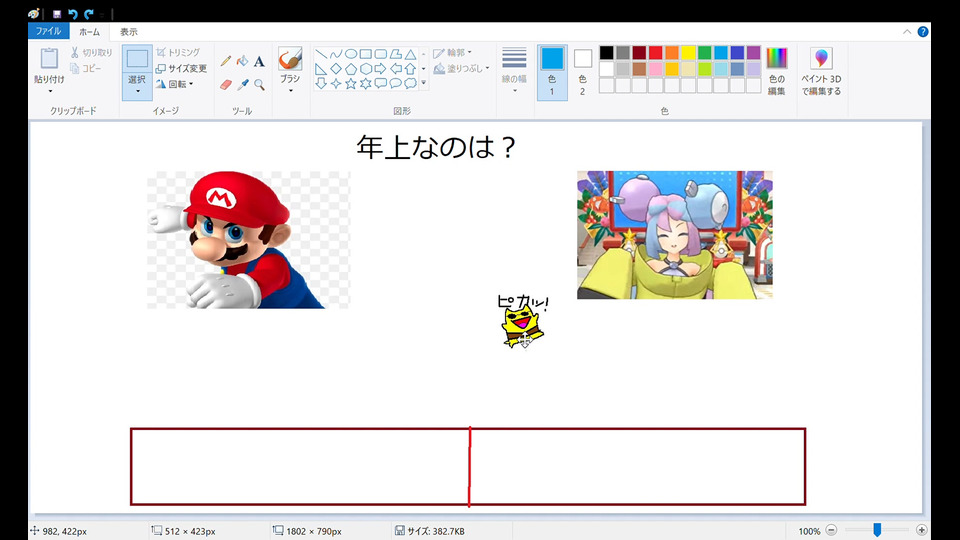Open Edit colors (色の編集)
Screen dimensions: 960x540
[777, 72]
